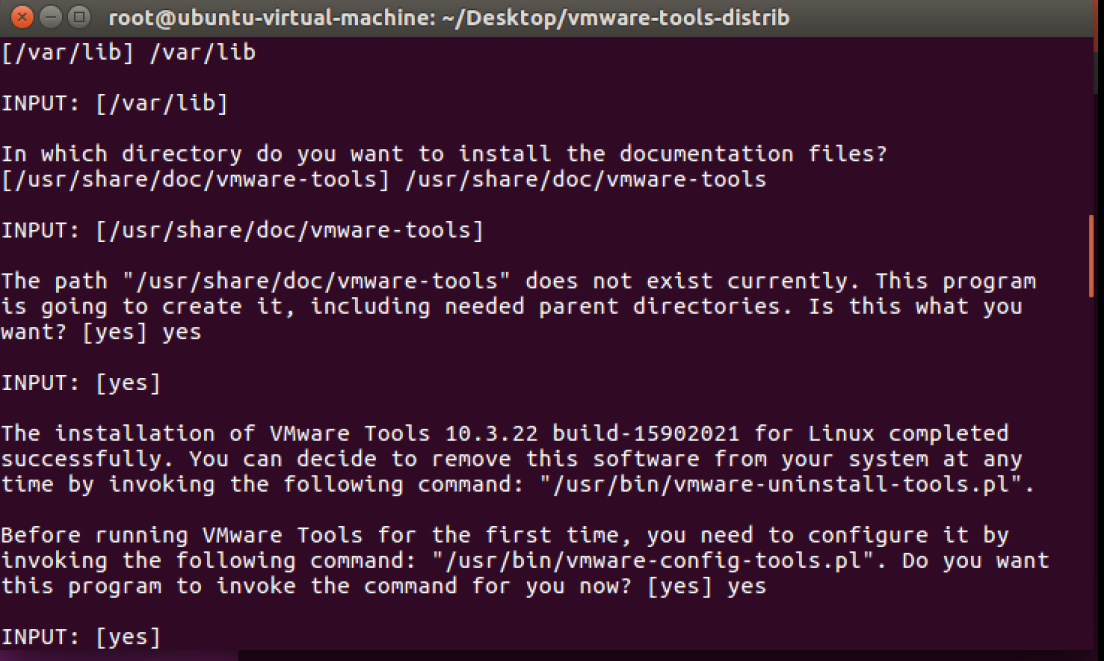Click the 10.3.22 version number text
The image size is (1104, 661).
(x=491, y=433)
